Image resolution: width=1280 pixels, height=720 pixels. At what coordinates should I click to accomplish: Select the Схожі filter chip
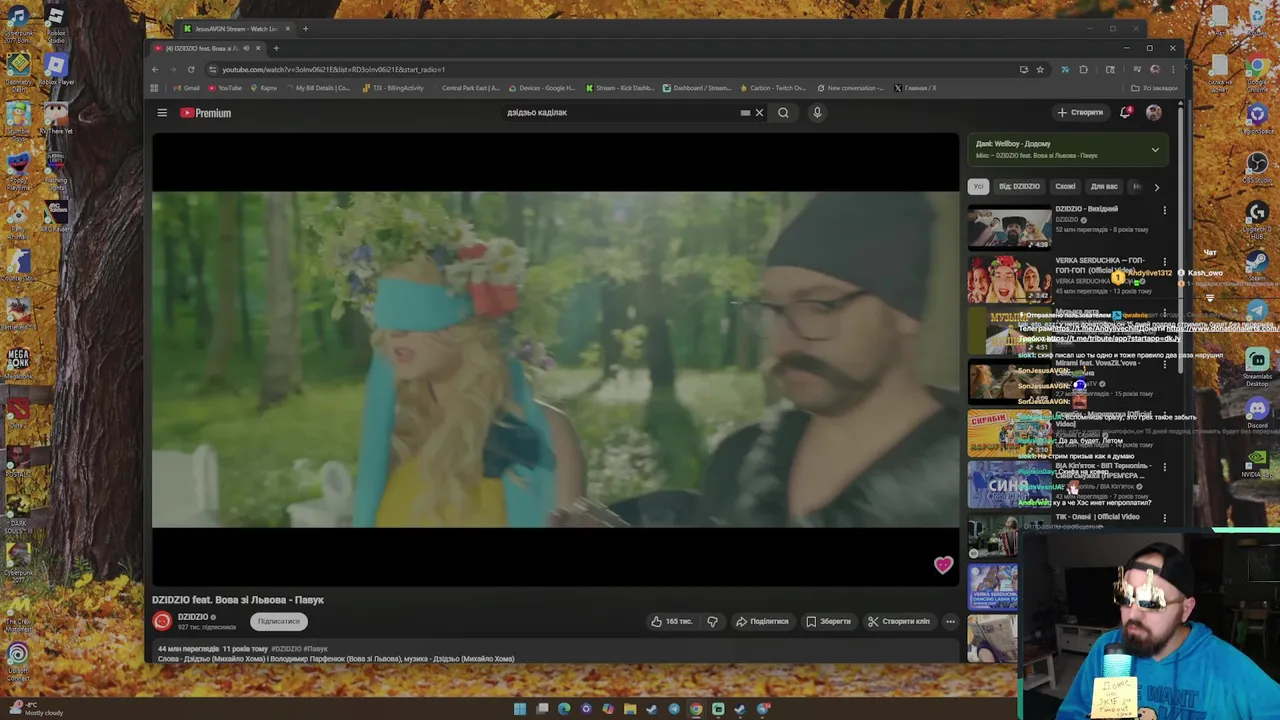pyautogui.click(x=1065, y=186)
